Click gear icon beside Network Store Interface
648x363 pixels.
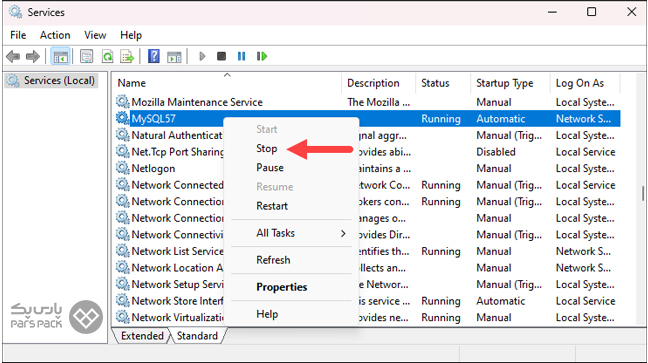pyautogui.click(x=122, y=300)
